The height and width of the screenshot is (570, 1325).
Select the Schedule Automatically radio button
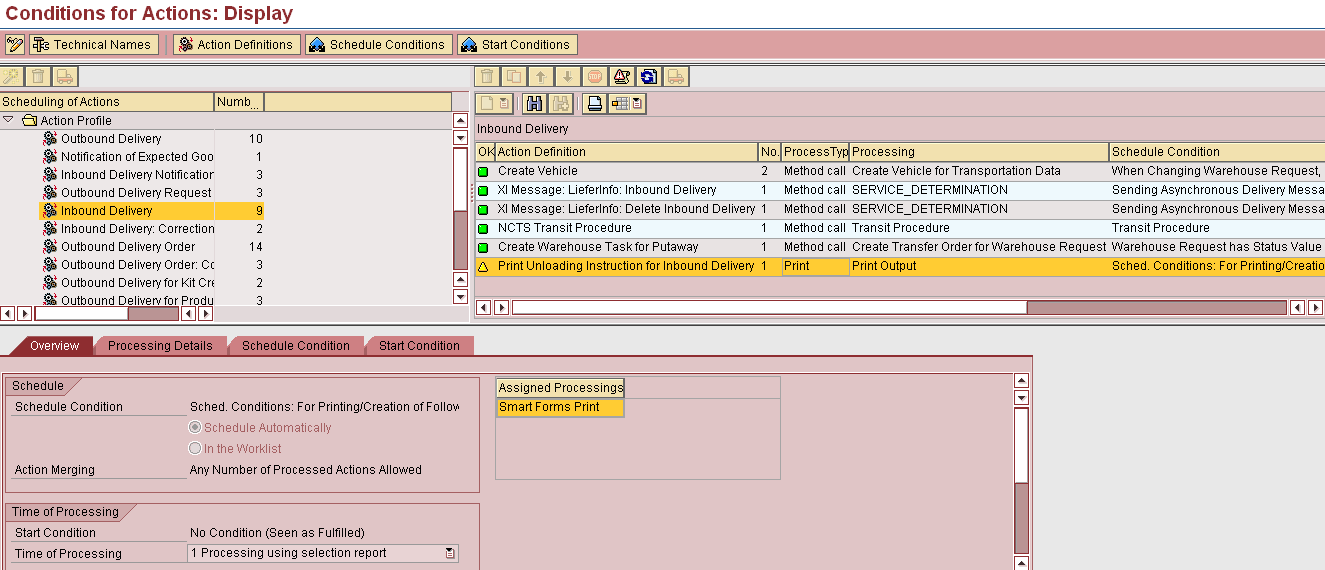(x=196, y=428)
